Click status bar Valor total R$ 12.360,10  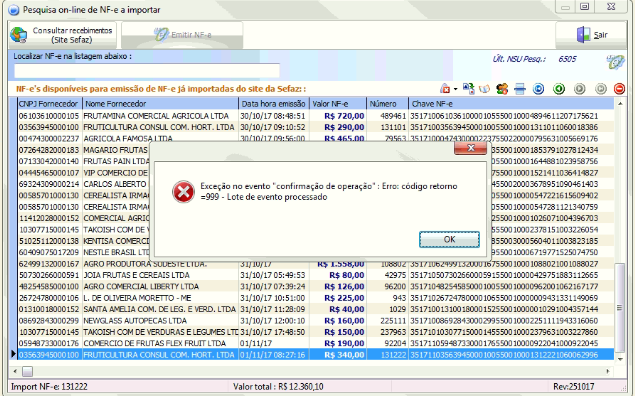tap(278, 386)
